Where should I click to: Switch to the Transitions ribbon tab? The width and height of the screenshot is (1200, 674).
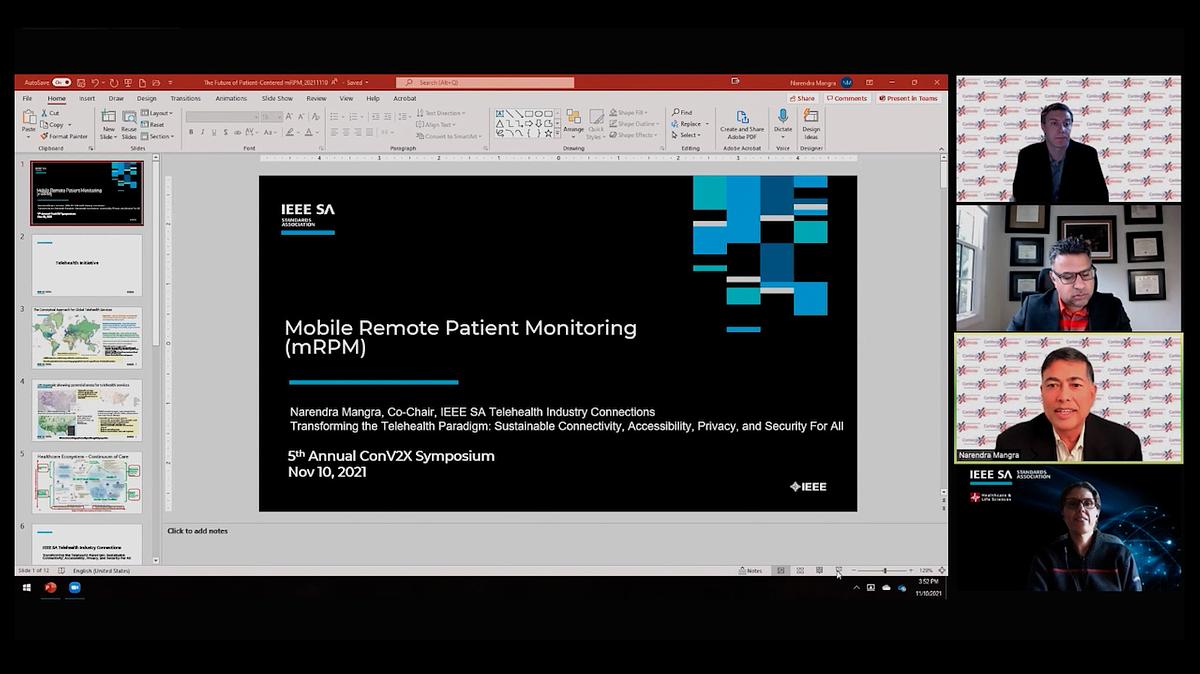point(185,98)
